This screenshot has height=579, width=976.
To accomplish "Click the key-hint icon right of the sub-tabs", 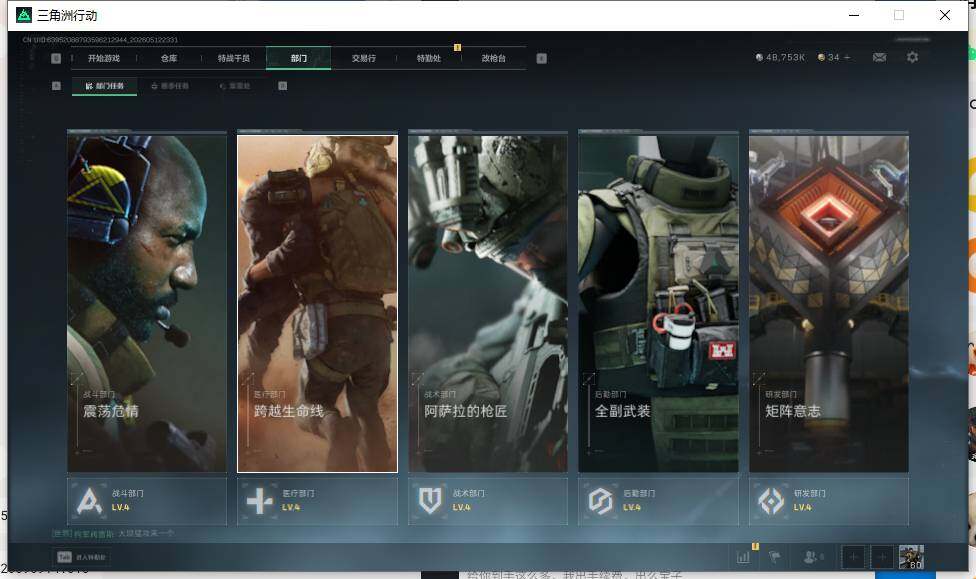I will pos(283,86).
